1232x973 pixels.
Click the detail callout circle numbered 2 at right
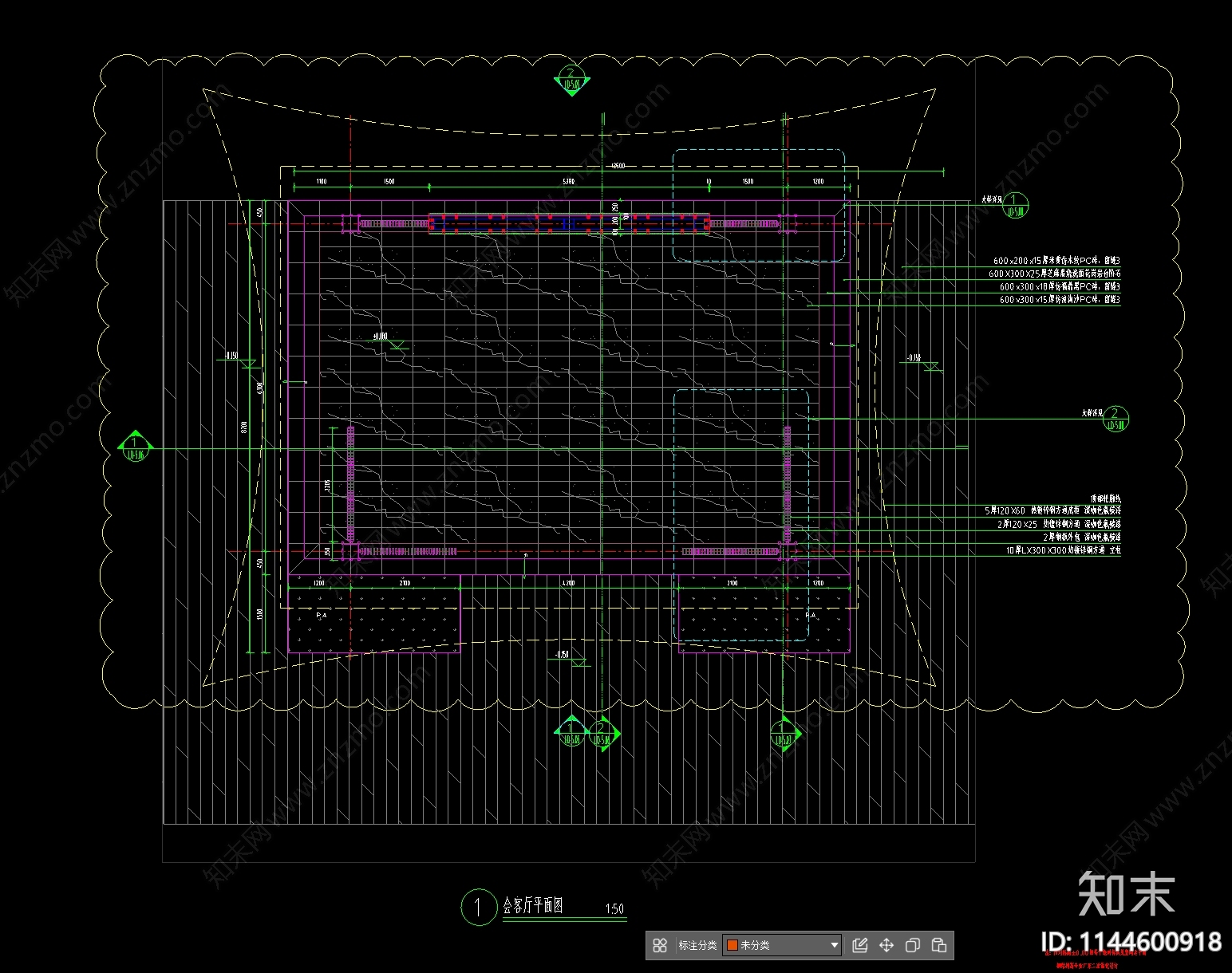pyautogui.click(x=1116, y=419)
